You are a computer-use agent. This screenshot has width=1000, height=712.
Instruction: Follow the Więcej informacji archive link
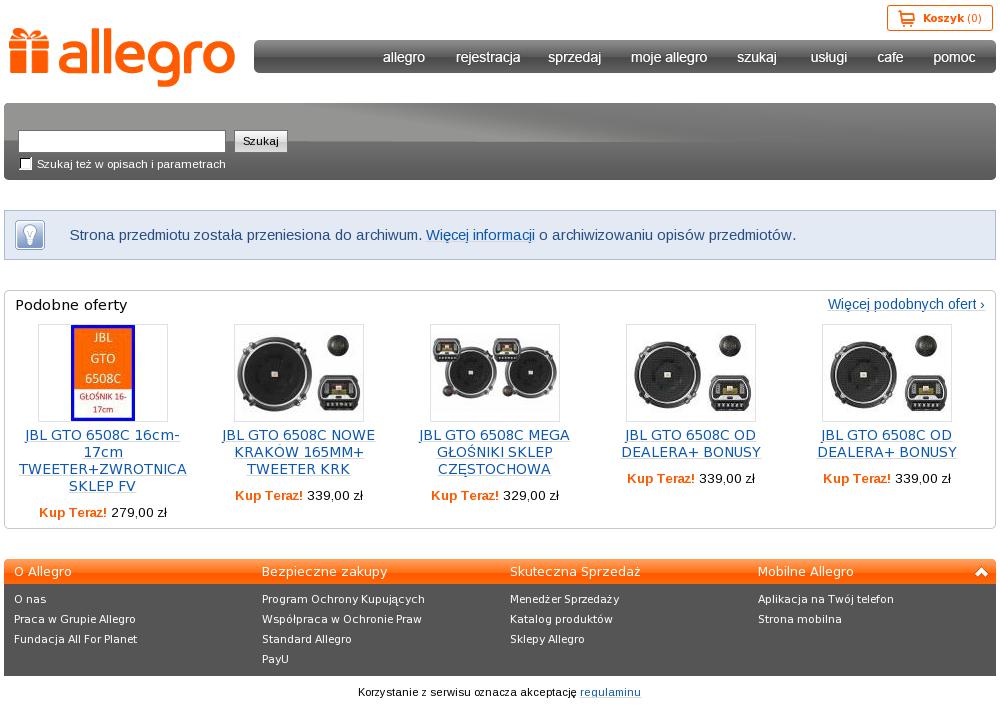[x=480, y=235]
